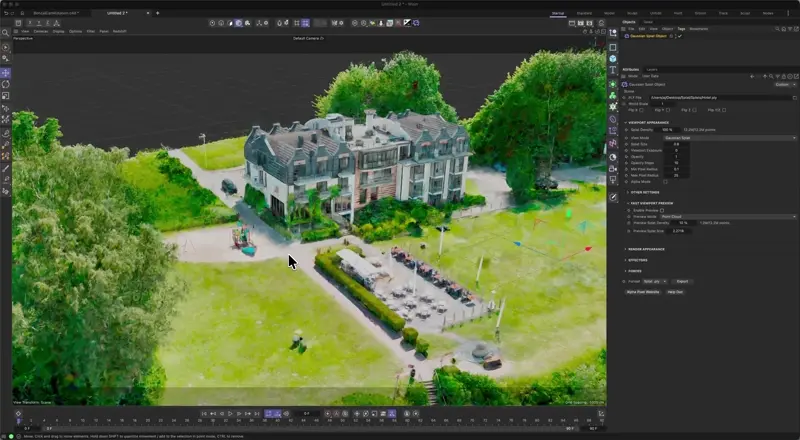Enable the Flip Y checkbox

(668, 110)
